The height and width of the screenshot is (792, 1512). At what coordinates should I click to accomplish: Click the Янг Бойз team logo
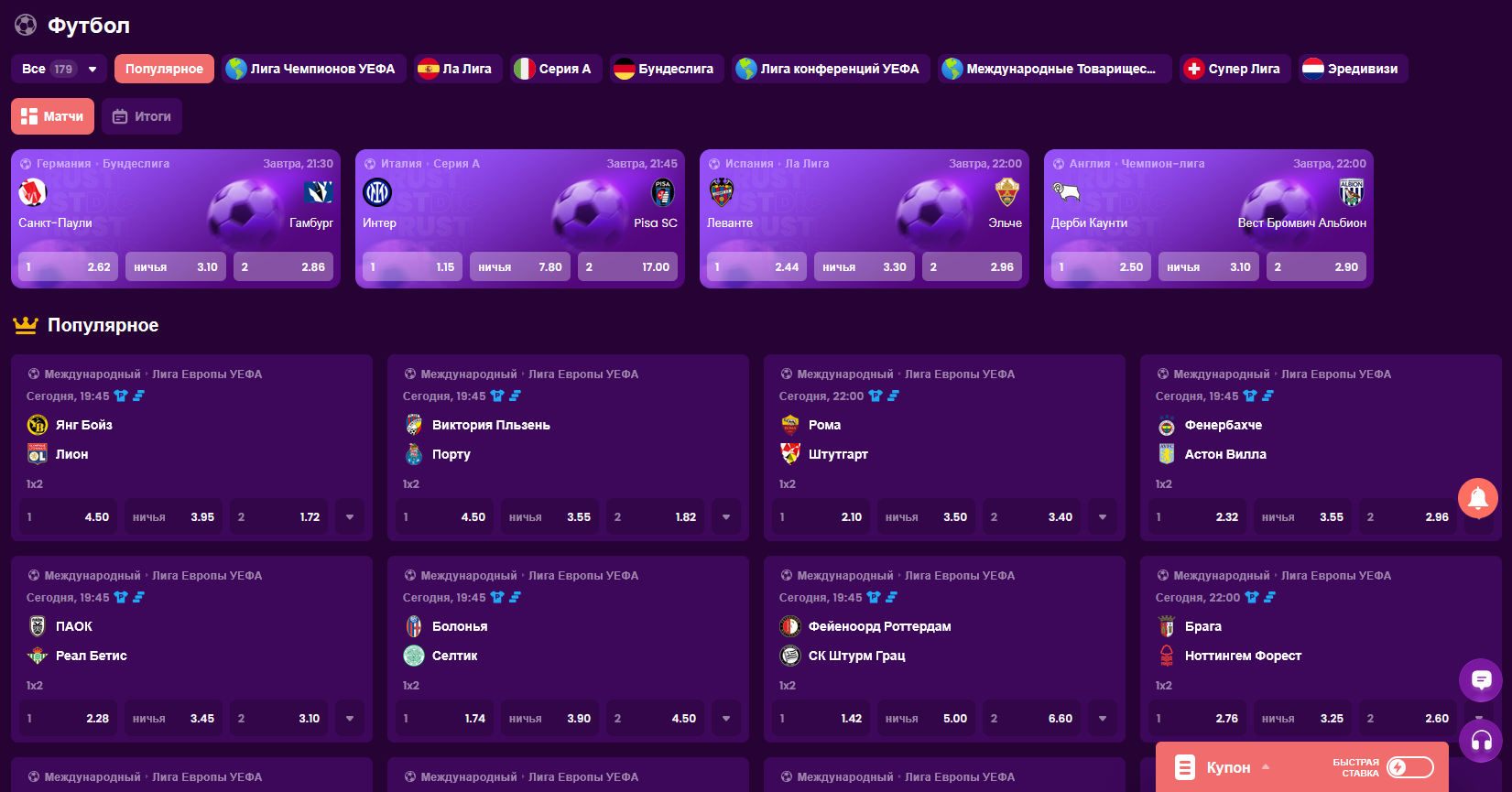[x=38, y=425]
